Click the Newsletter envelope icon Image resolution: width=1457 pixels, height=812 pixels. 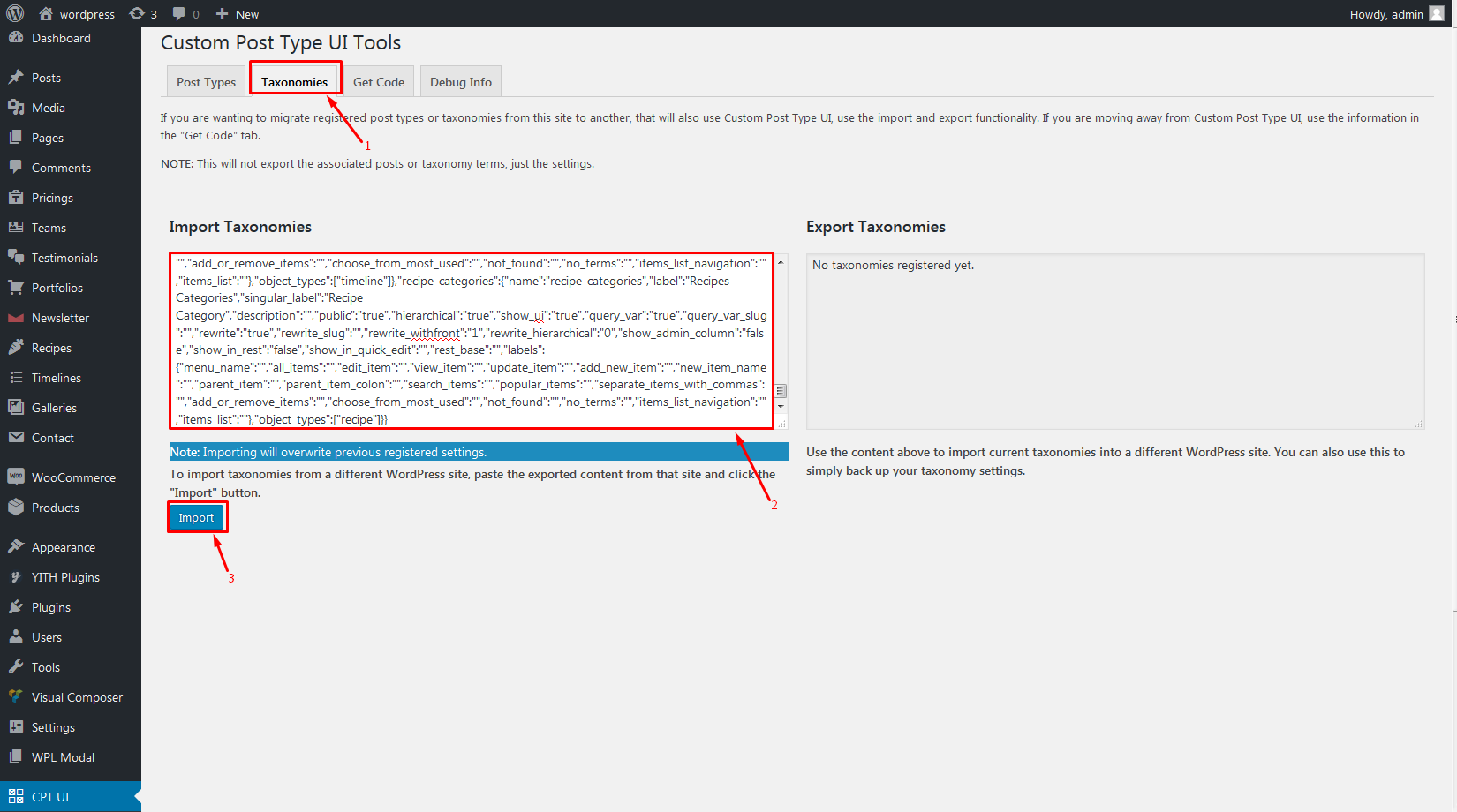[16, 318]
